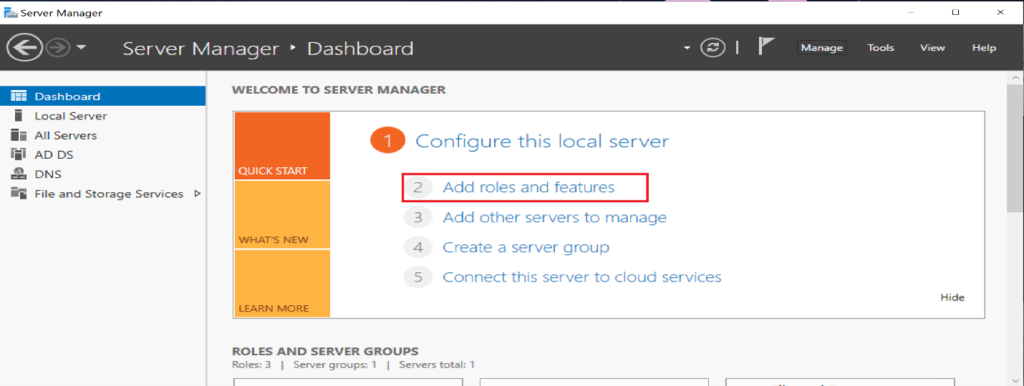The image size is (1024, 386).
Task: Open the Tools menu
Action: 880,48
